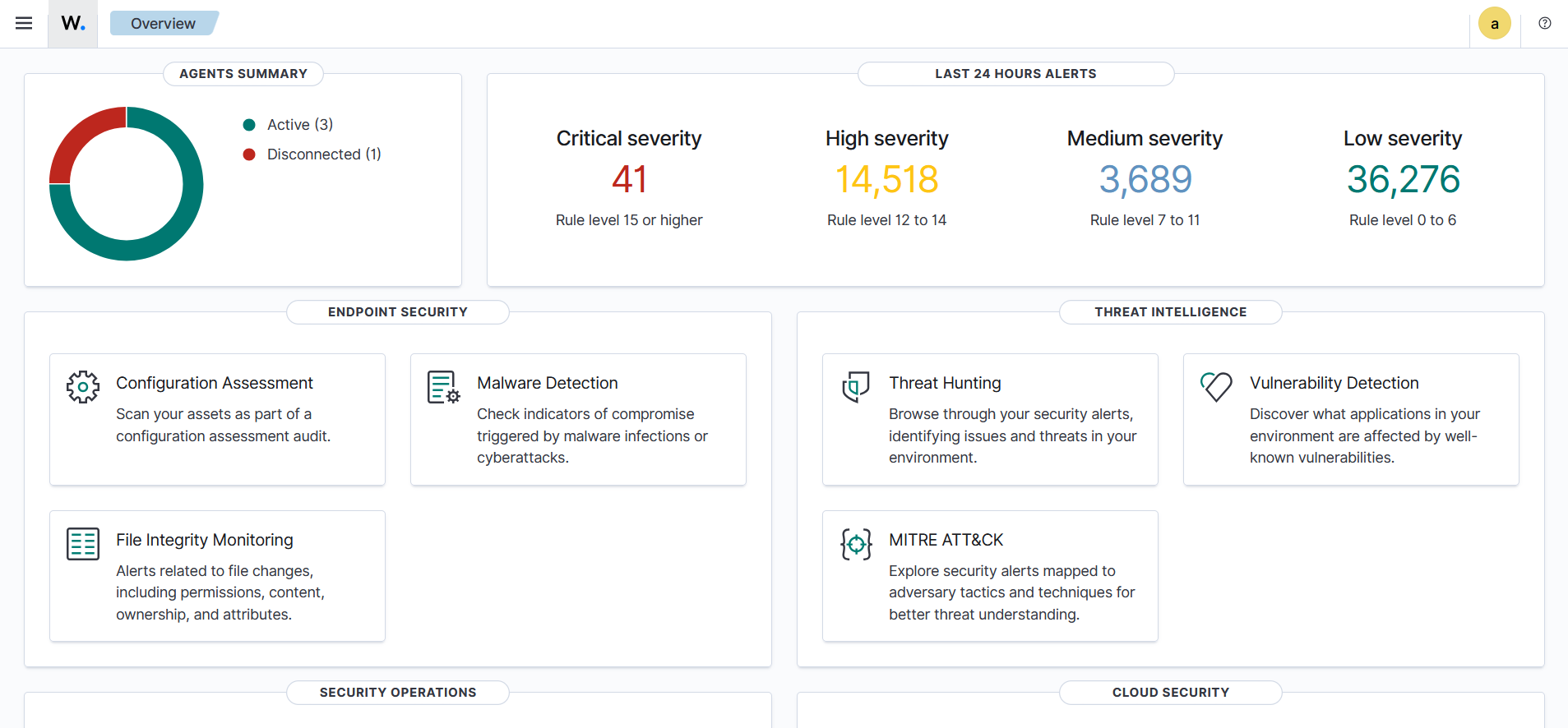Select the Overview breadcrumb tab
Image resolution: width=1568 pixels, height=728 pixels.
coord(163,24)
